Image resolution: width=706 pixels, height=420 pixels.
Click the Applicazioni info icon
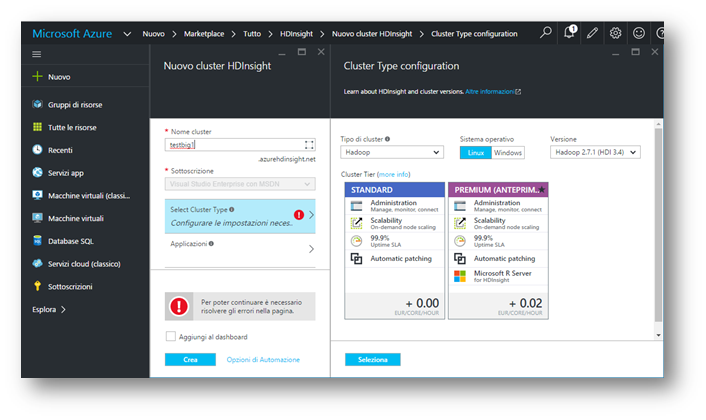[211, 244]
